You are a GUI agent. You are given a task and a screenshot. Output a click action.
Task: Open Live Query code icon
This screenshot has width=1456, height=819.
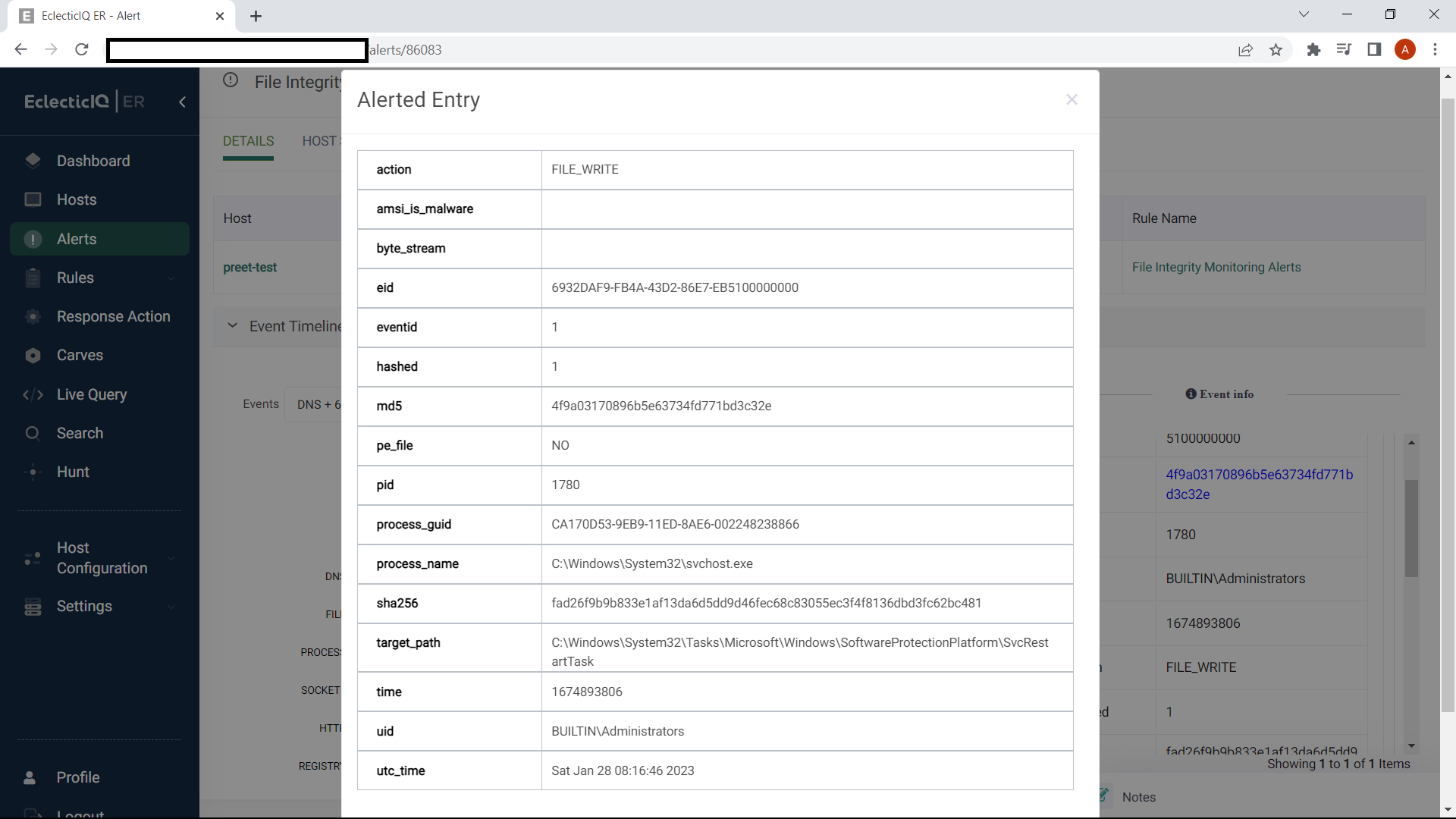tap(33, 394)
